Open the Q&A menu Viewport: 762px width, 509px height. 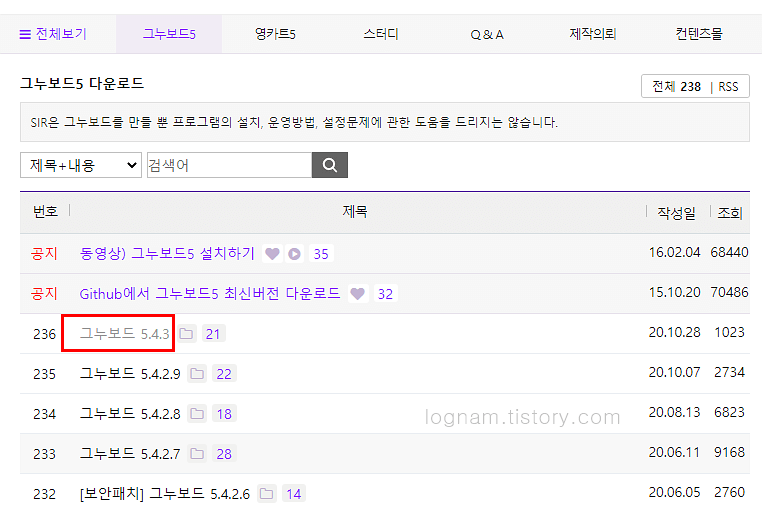click(487, 34)
